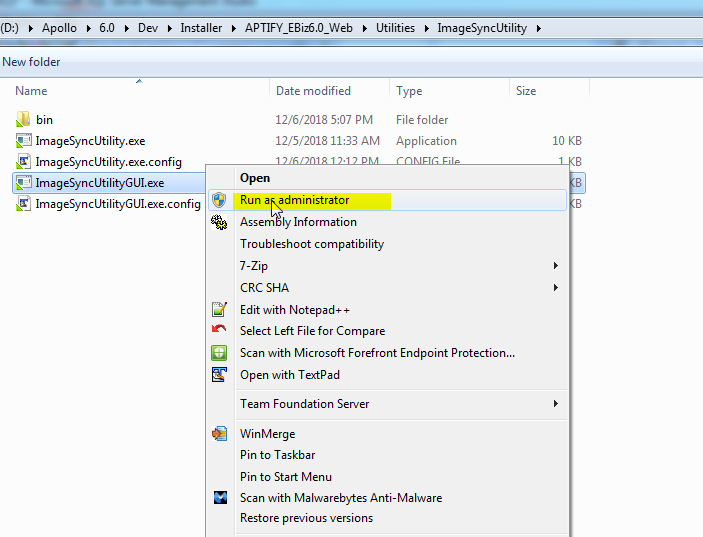Viewport: 703px width, 537px height.
Task: Choose Scan with Malwarebytes Anti-Malware
Action: click(341, 498)
